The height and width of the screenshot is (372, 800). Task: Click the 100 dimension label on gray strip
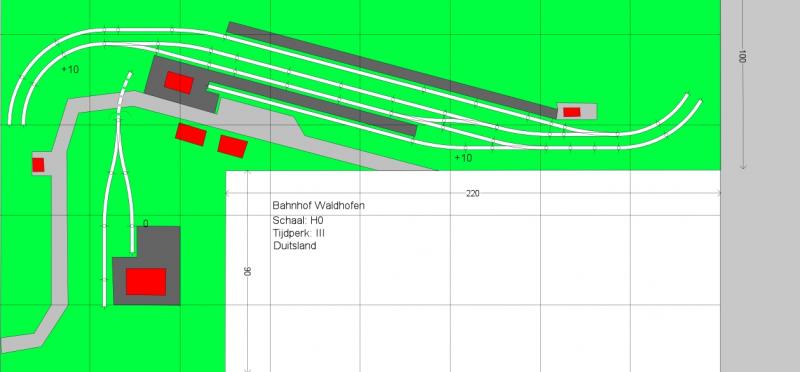tap(742, 57)
